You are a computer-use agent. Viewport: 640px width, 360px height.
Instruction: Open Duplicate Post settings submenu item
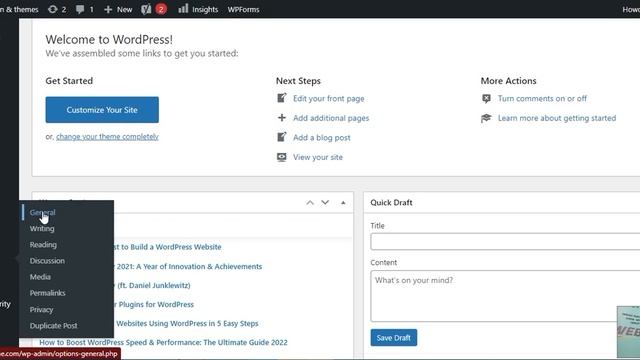click(x=53, y=325)
